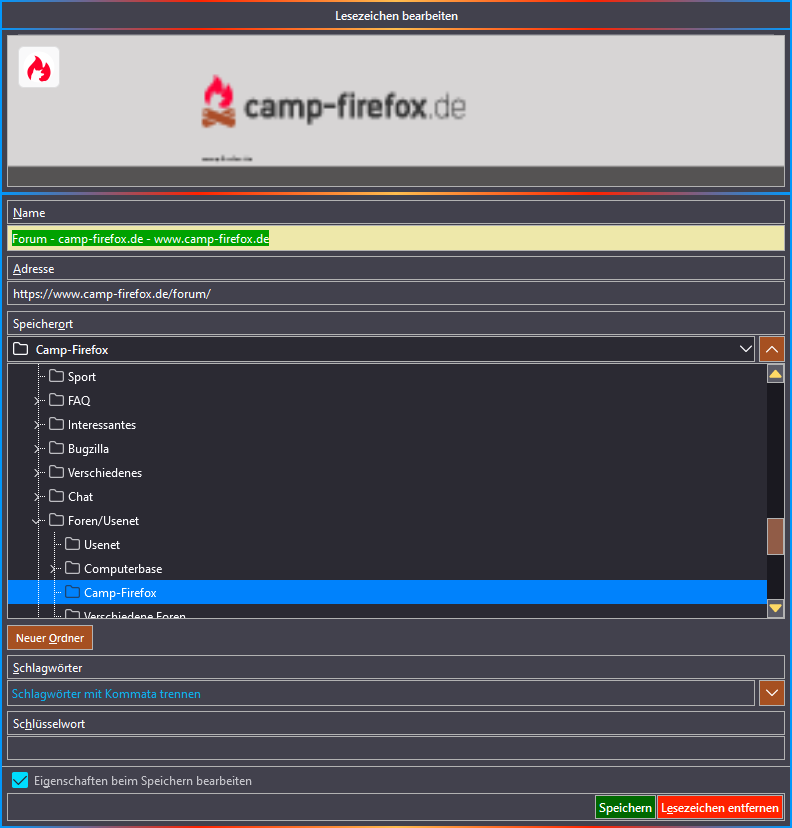The width and height of the screenshot is (792, 828).
Task: Click the Interessantes folder icon
Action: 56,424
